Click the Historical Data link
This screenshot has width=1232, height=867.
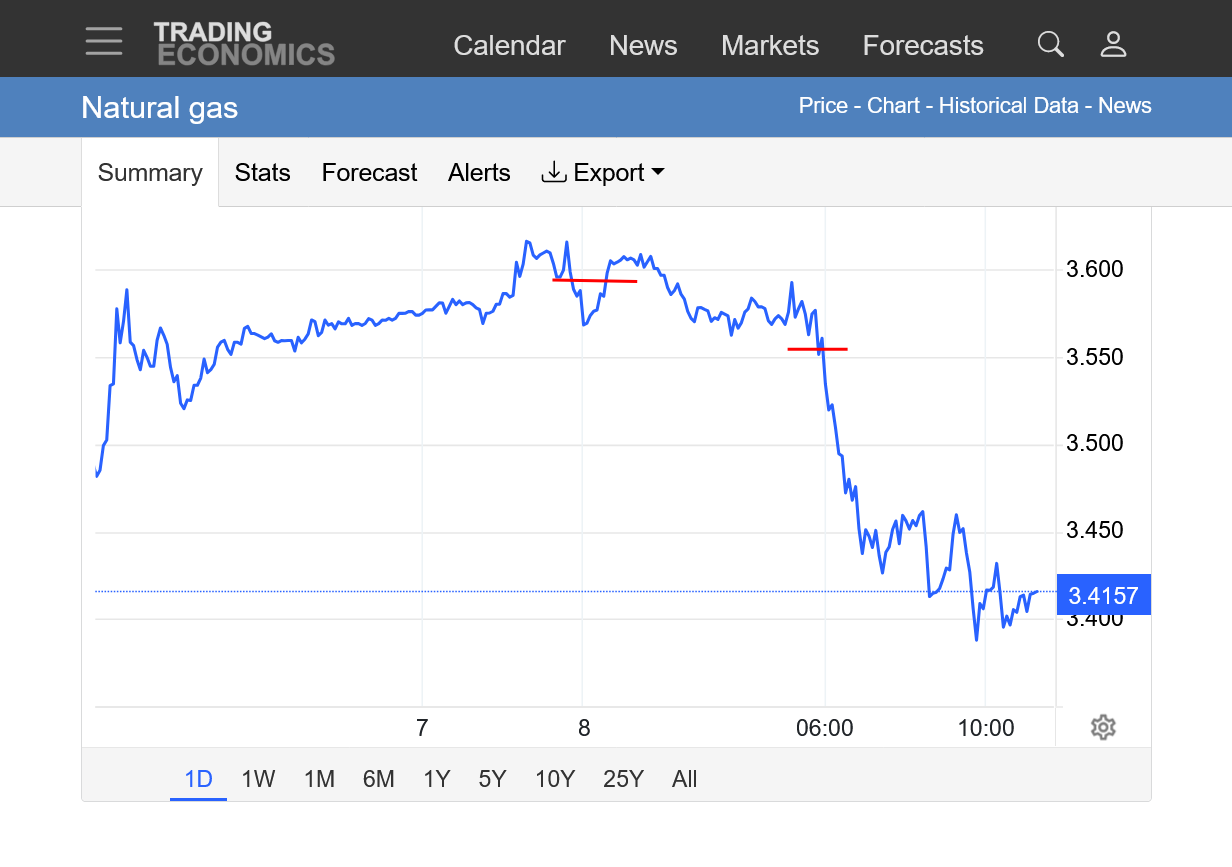tap(1008, 106)
